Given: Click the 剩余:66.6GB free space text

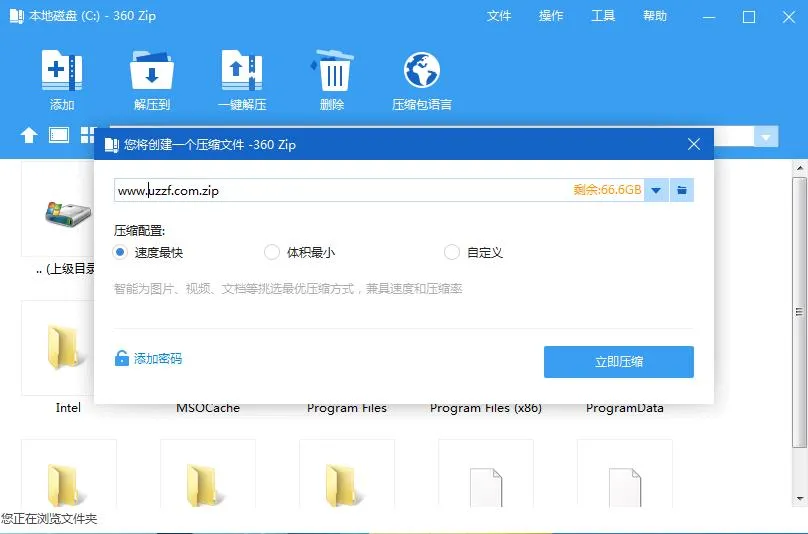Looking at the screenshot, I should [607, 190].
